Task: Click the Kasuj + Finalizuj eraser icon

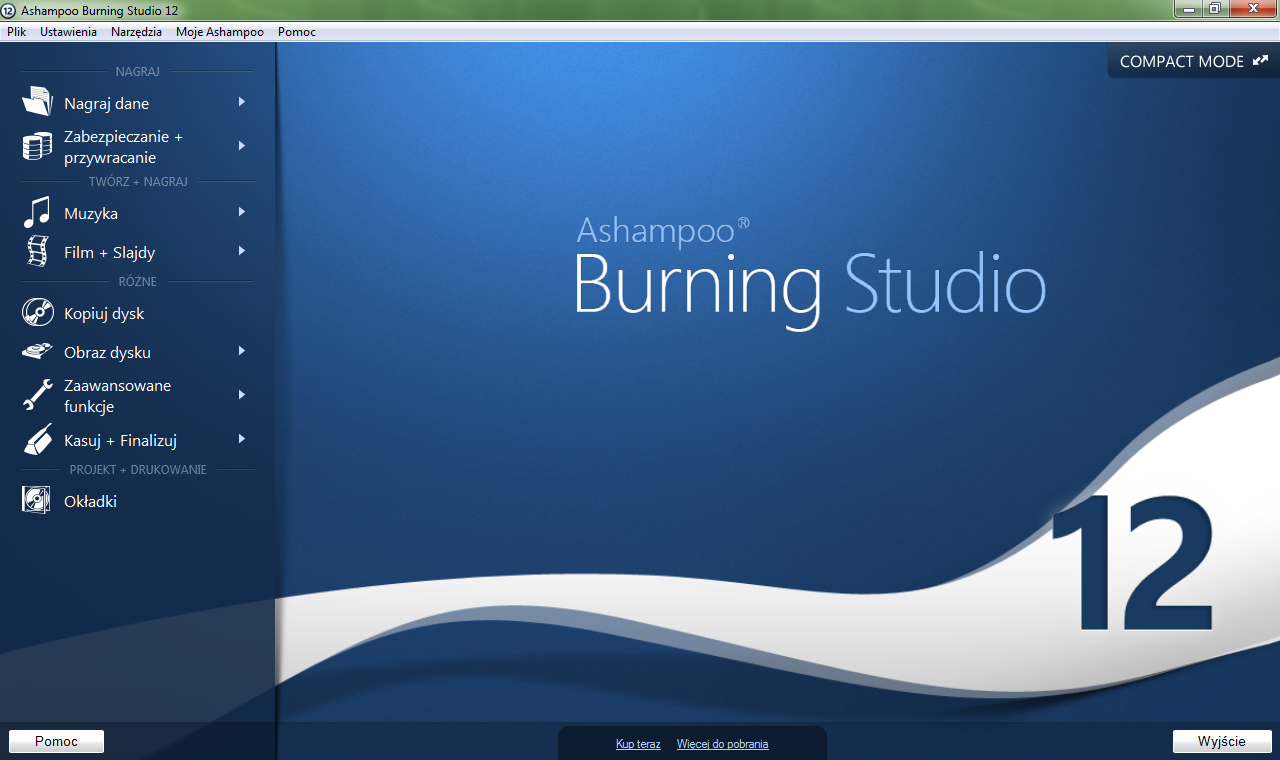Action: [37, 440]
